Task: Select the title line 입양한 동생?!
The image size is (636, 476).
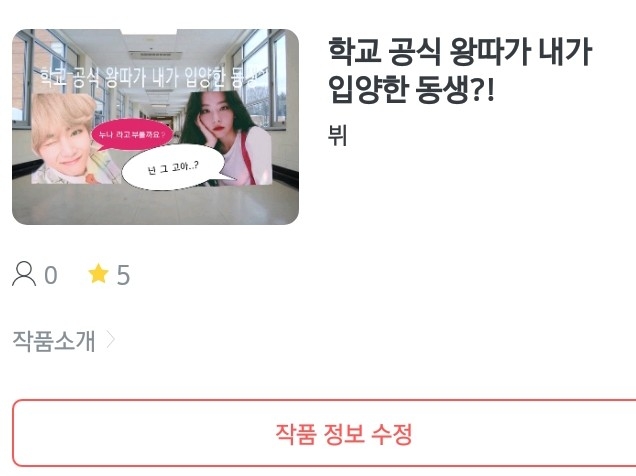Action: pyautogui.click(x=411, y=89)
